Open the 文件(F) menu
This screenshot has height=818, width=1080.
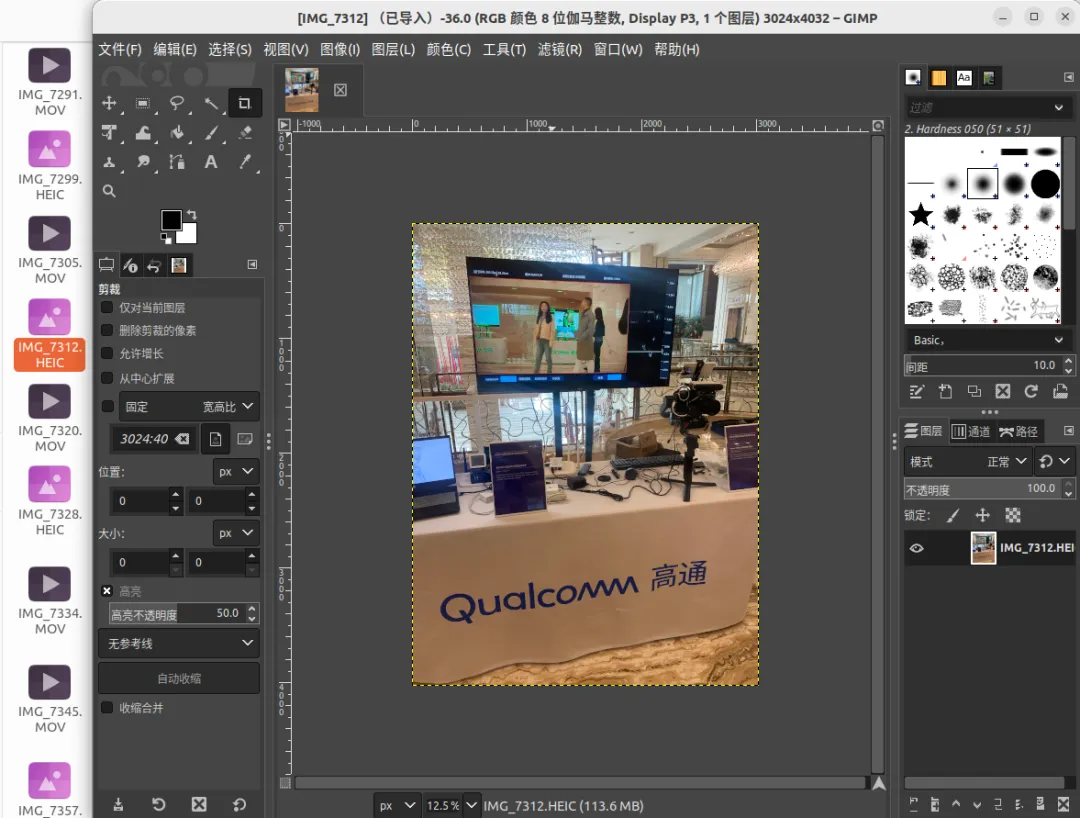click(120, 50)
